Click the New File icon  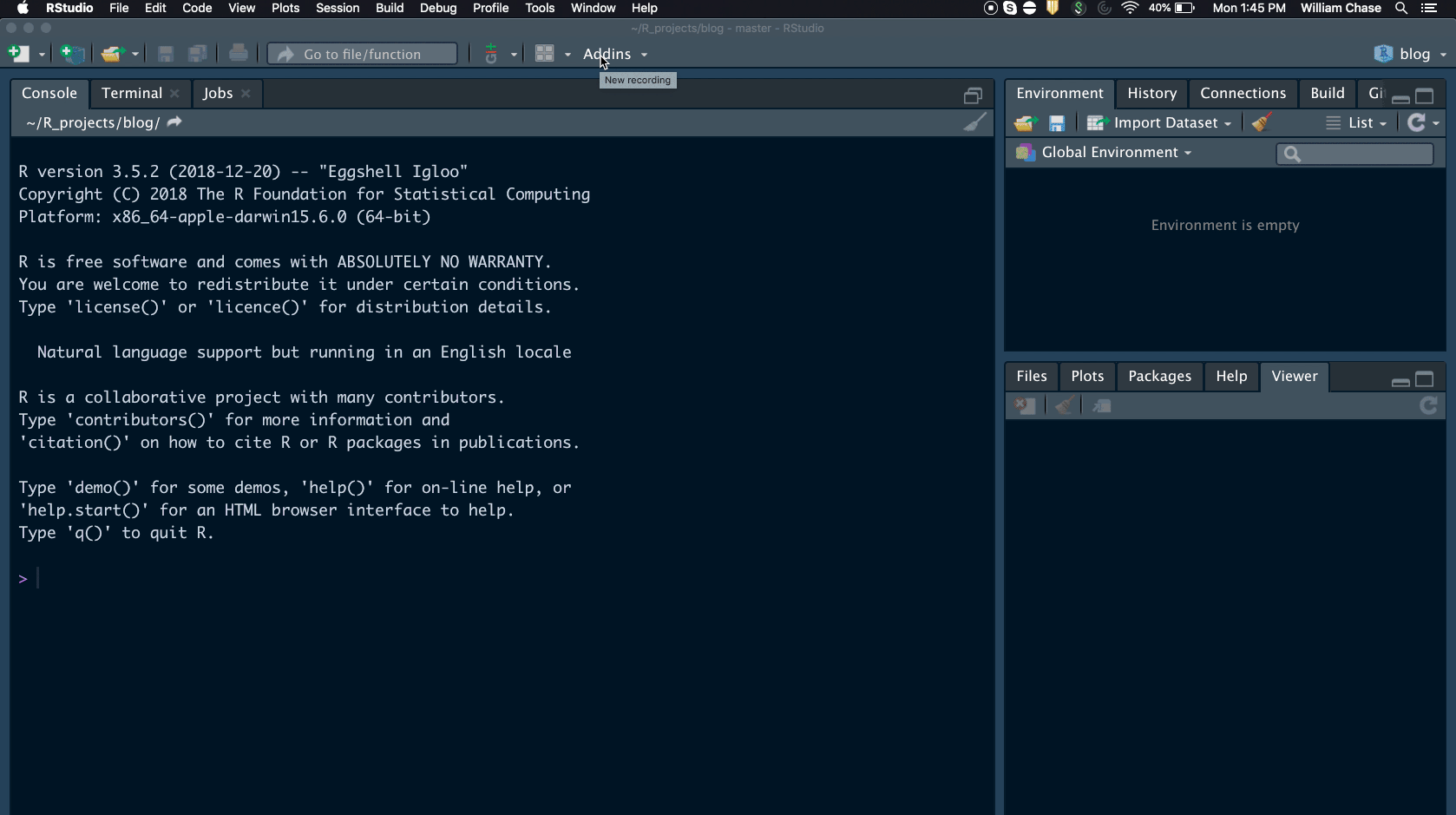pyautogui.click(x=18, y=54)
